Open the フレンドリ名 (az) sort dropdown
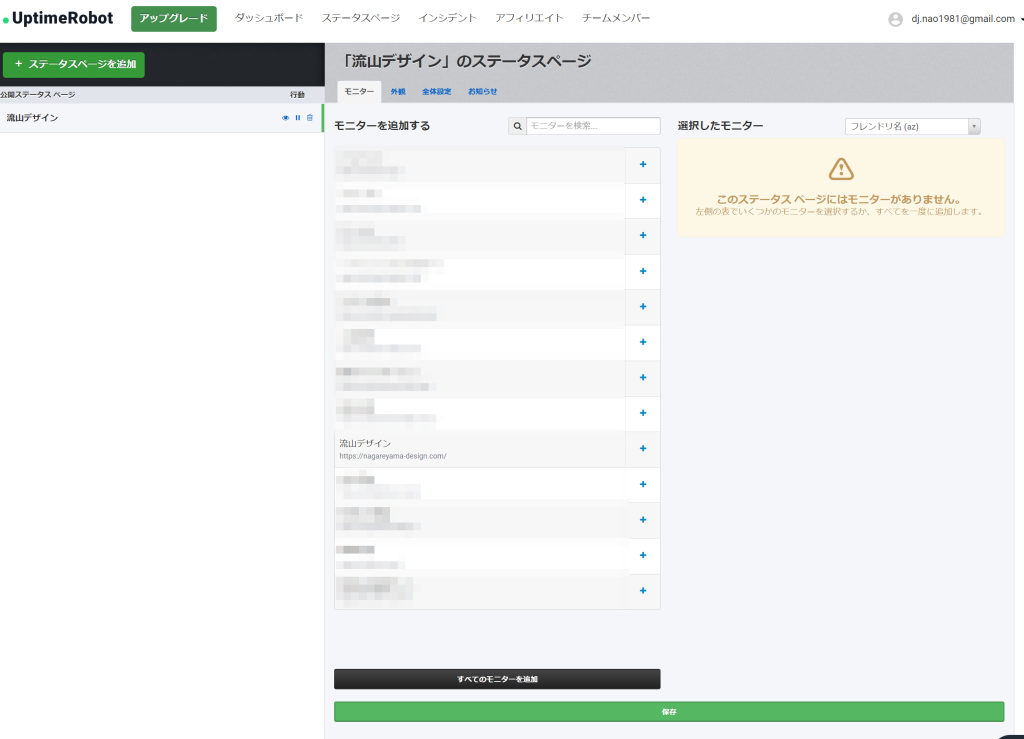The height and width of the screenshot is (739, 1024). point(912,126)
